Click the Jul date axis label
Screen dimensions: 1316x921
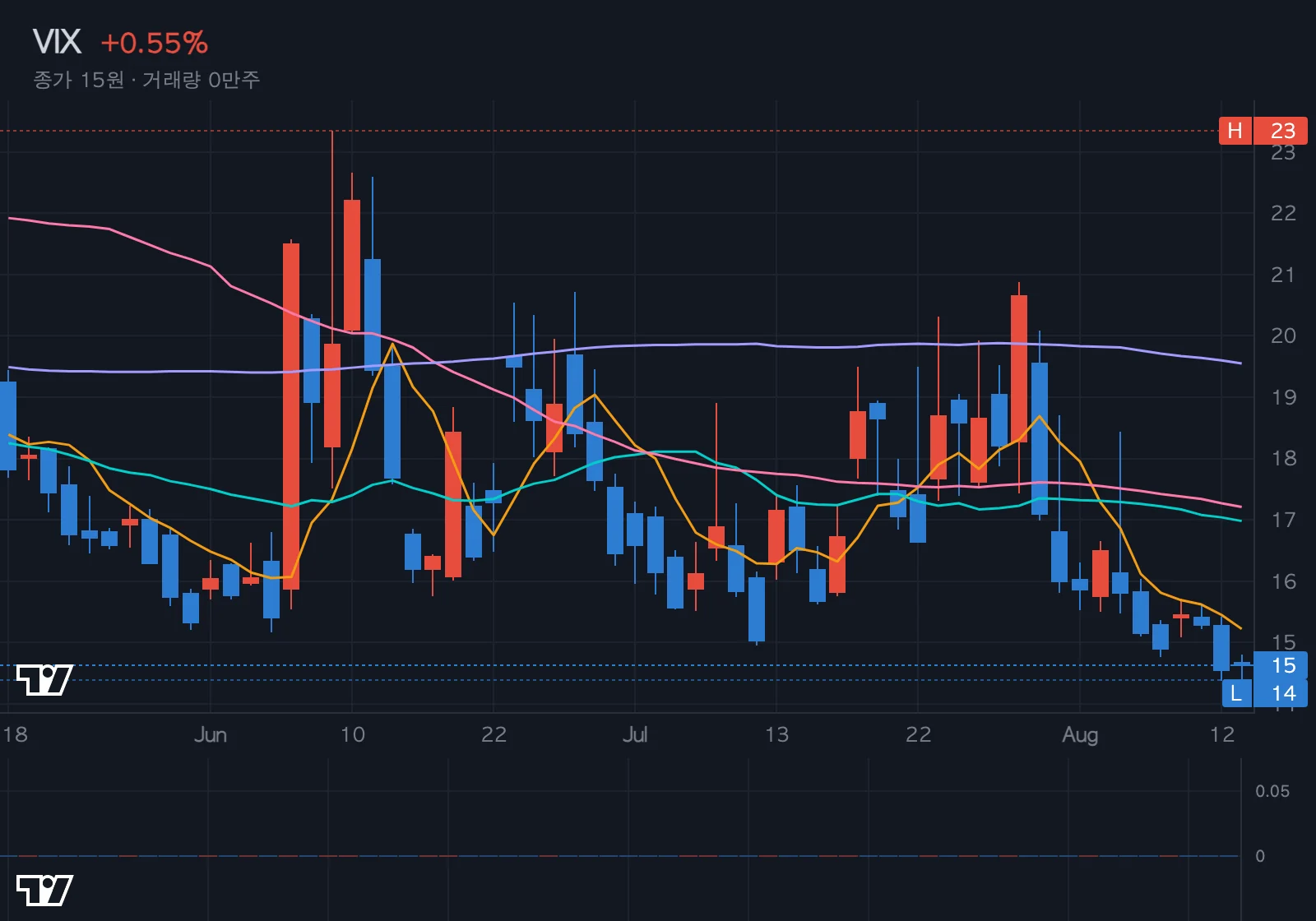(x=635, y=734)
